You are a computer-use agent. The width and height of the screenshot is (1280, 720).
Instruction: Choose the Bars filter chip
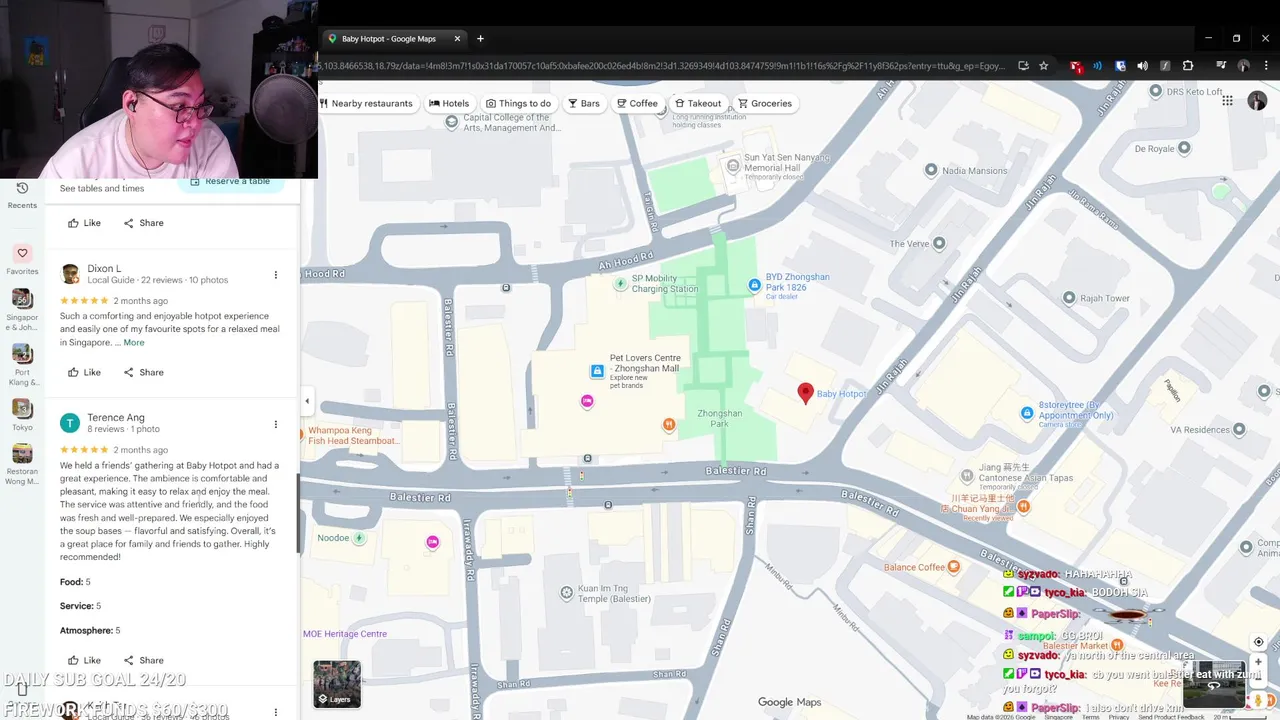tap(584, 103)
